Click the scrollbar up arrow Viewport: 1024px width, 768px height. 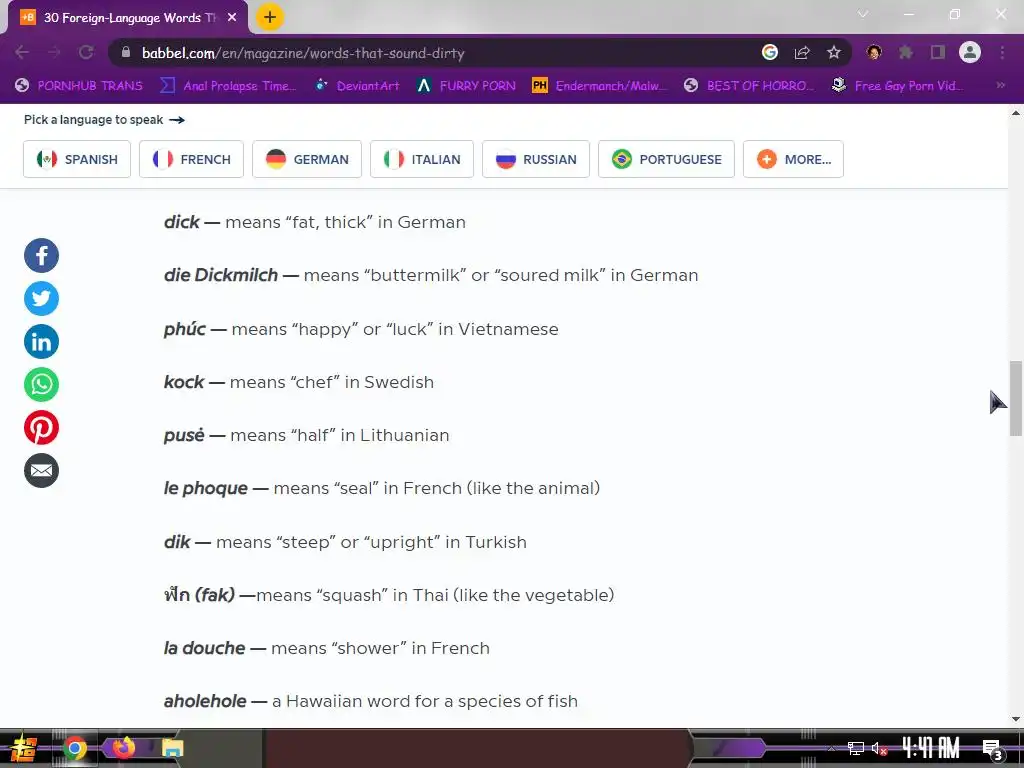pos(1016,113)
